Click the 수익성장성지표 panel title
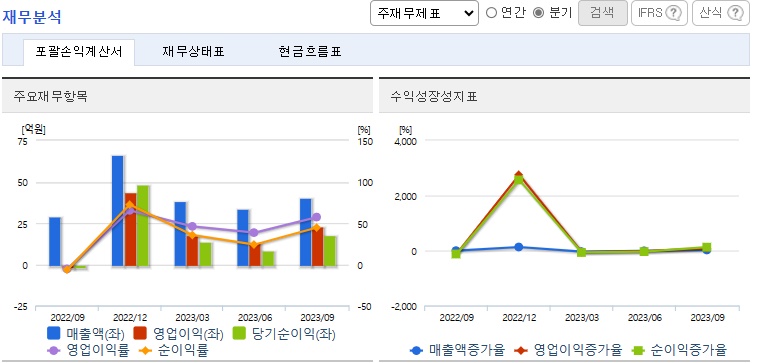 [434, 96]
